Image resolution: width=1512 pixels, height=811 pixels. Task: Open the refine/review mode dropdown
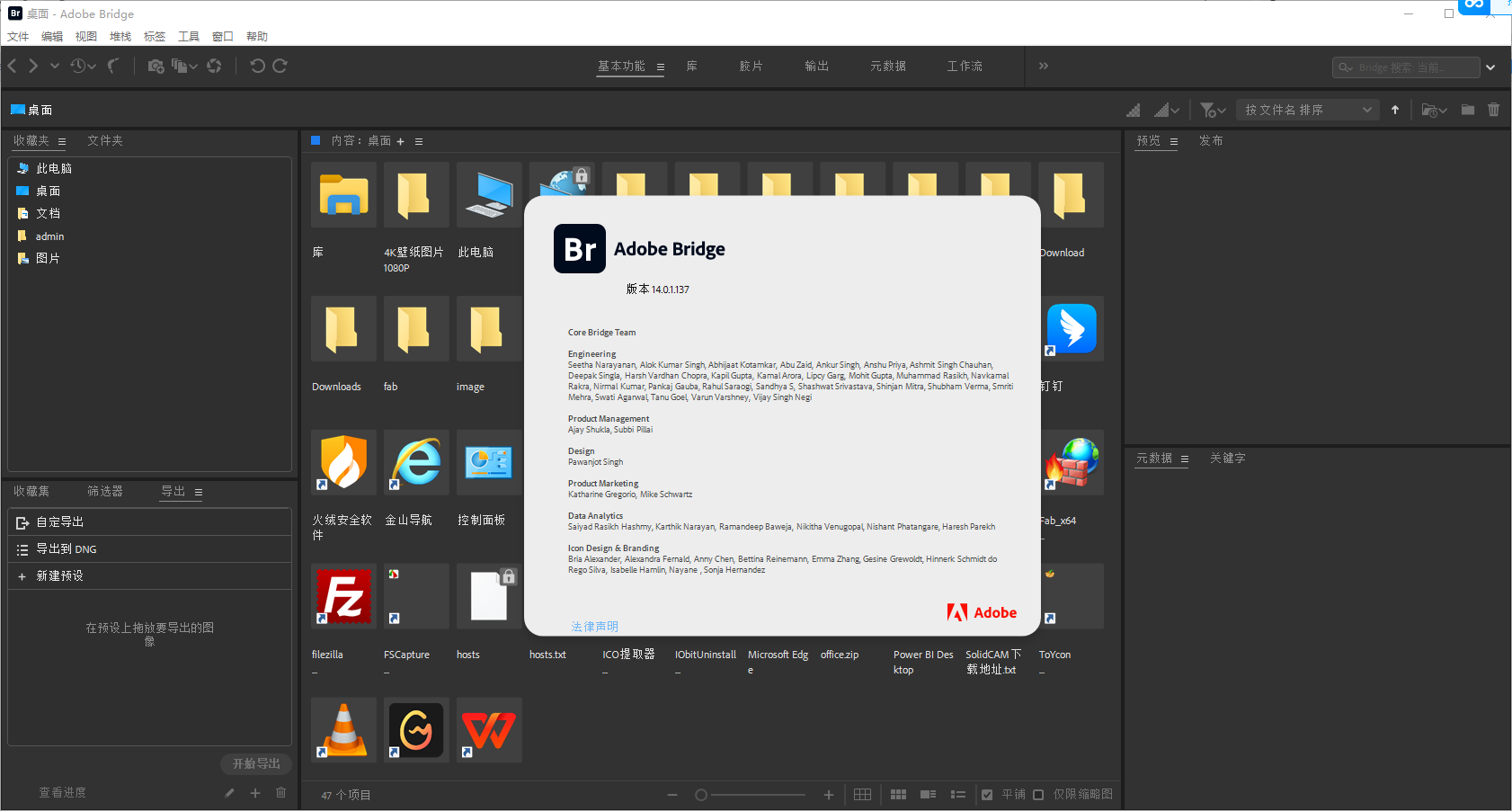(x=184, y=66)
